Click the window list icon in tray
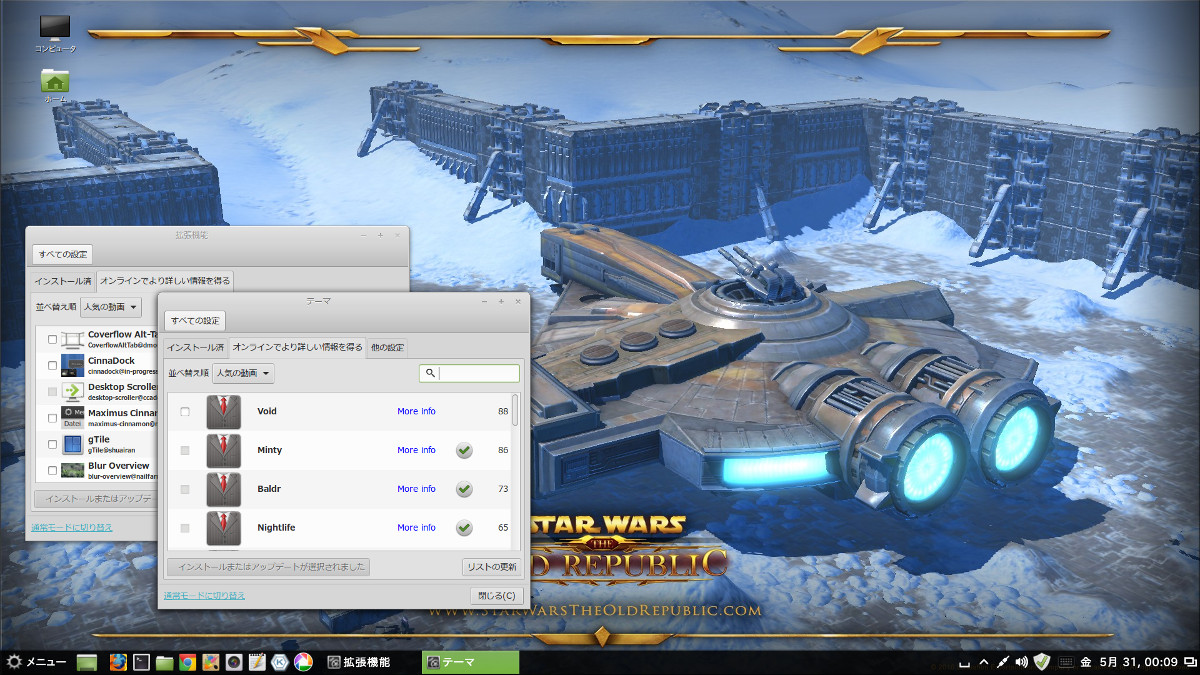 (1189, 662)
